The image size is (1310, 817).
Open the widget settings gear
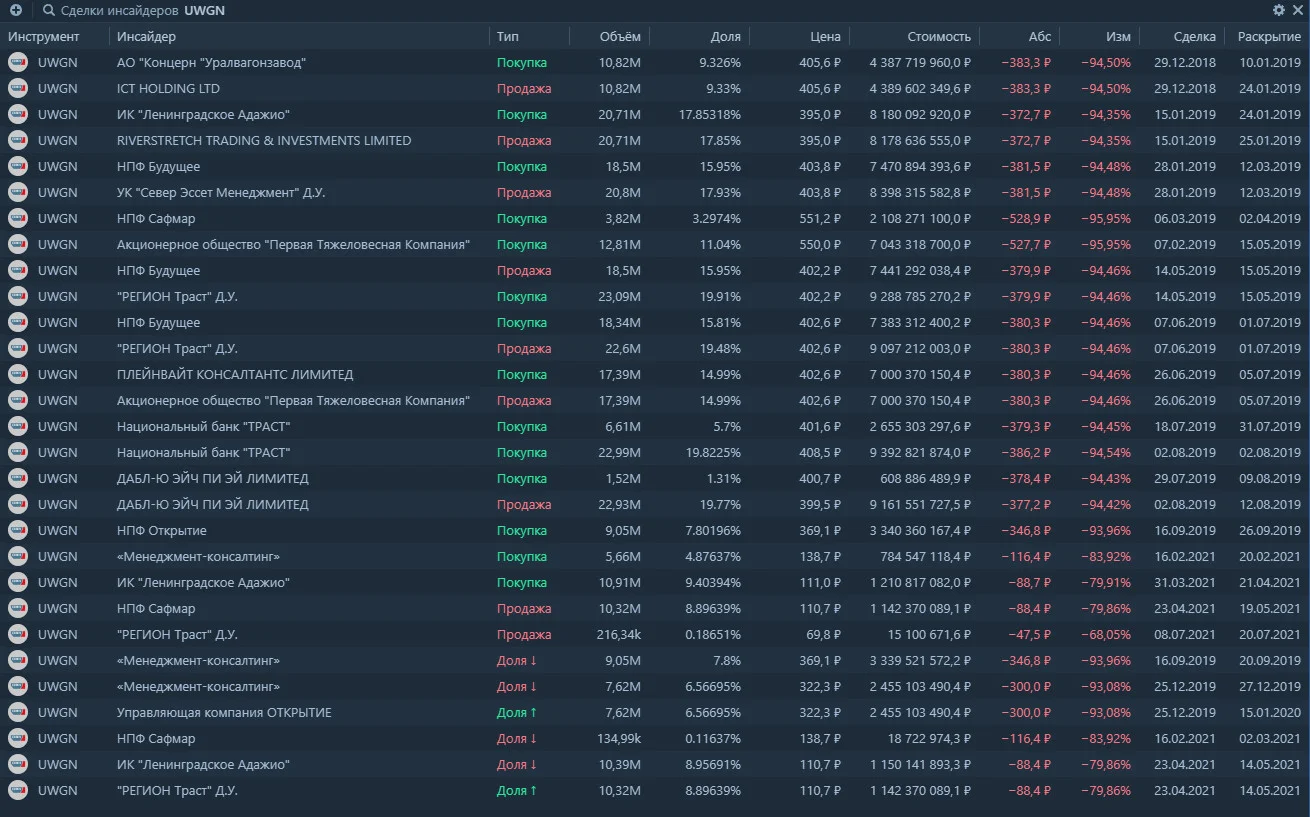tap(1279, 10)
